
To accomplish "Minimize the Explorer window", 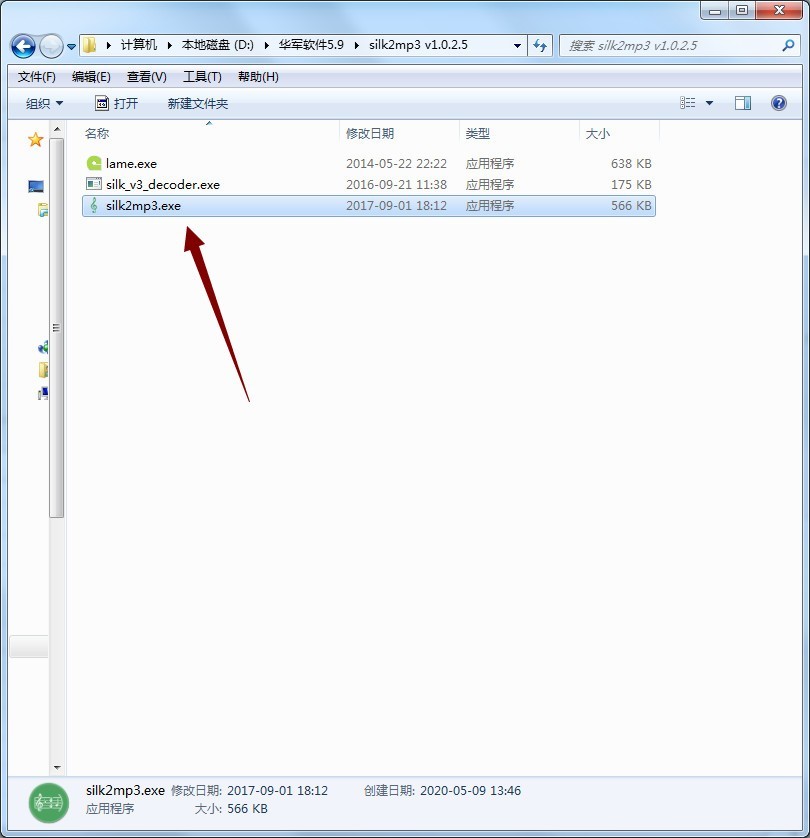I will (715, 11).
